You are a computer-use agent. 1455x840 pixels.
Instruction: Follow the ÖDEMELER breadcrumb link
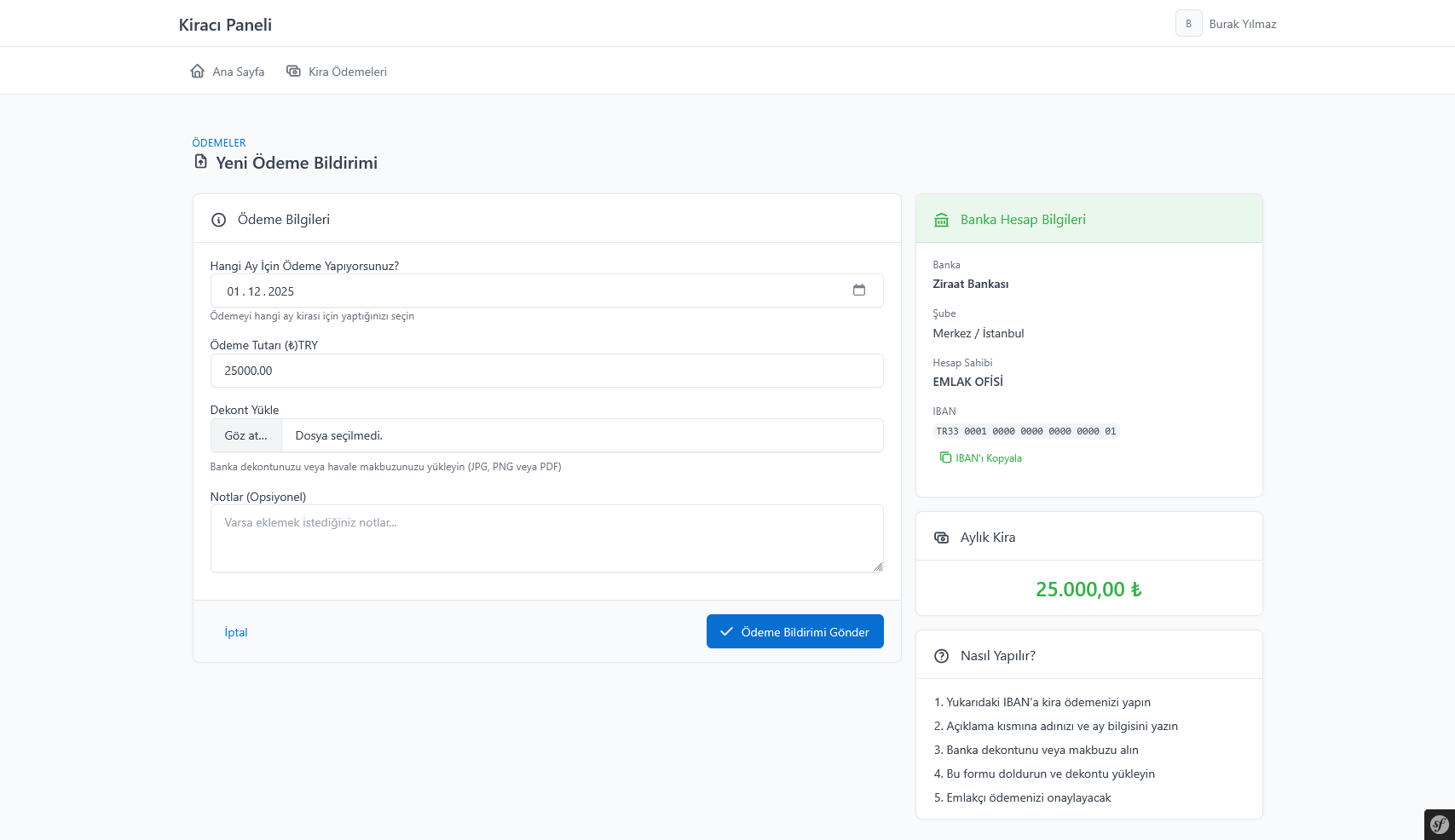pyautogui.click(x=219, y=143)
